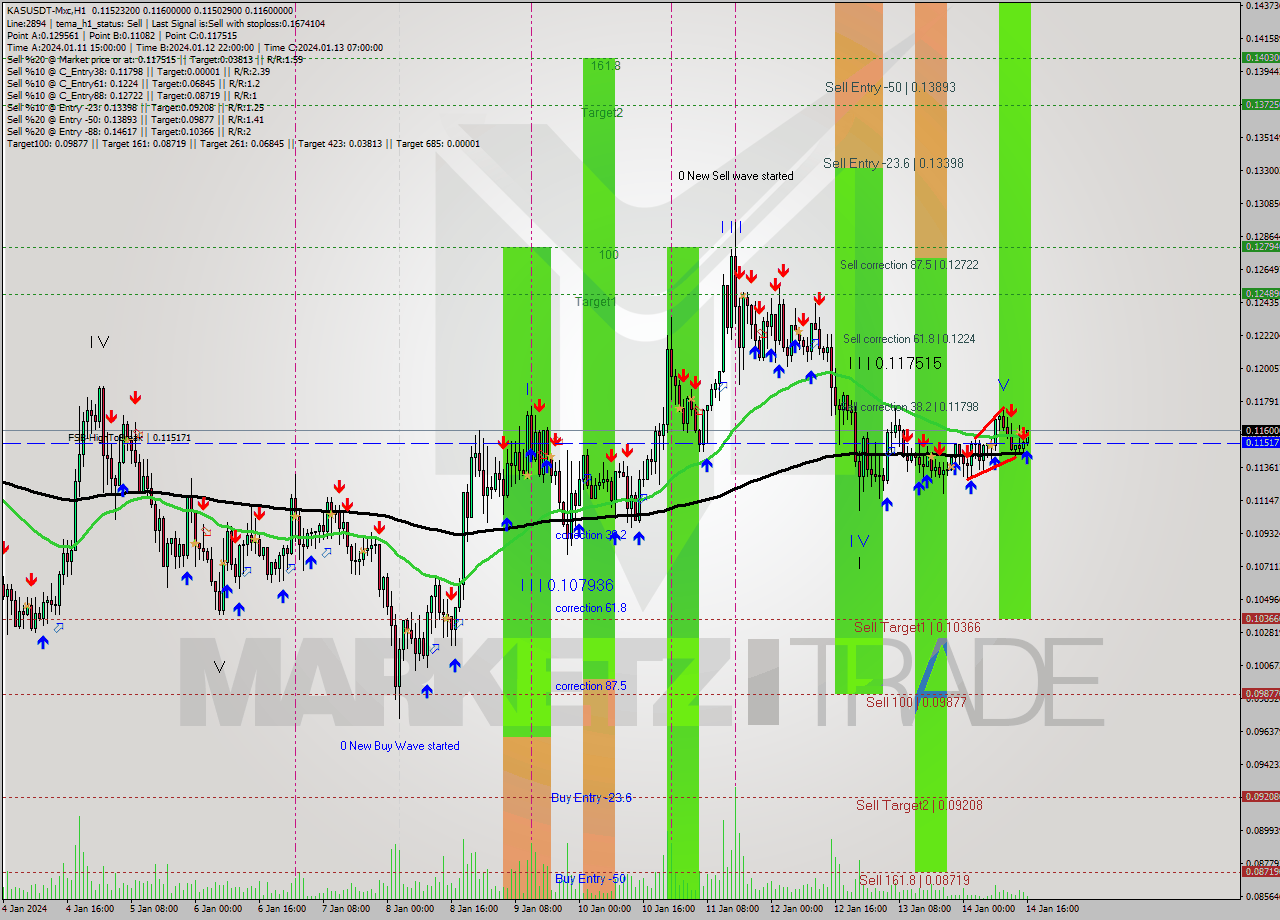Click 'Sell correction 87.5 | 0.12722' label
The width and height of the screenshot is (1280, 920).
(909, 265)
